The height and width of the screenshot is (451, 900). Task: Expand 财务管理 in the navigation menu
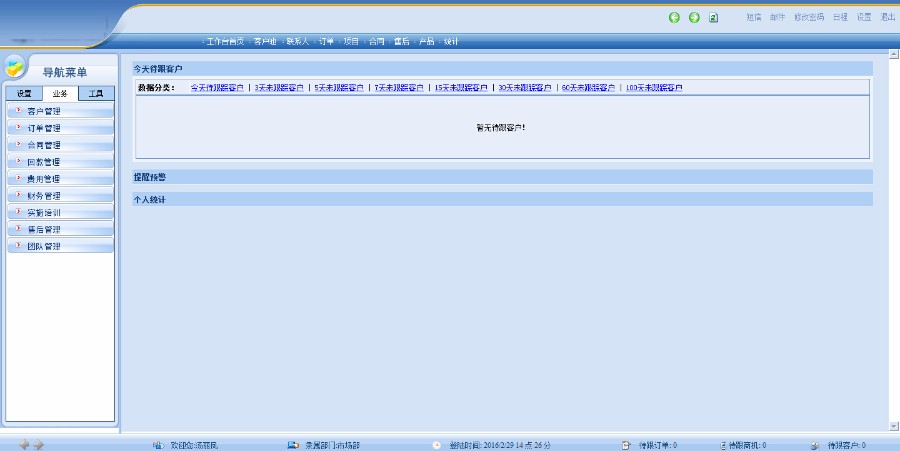pos(60,196)
